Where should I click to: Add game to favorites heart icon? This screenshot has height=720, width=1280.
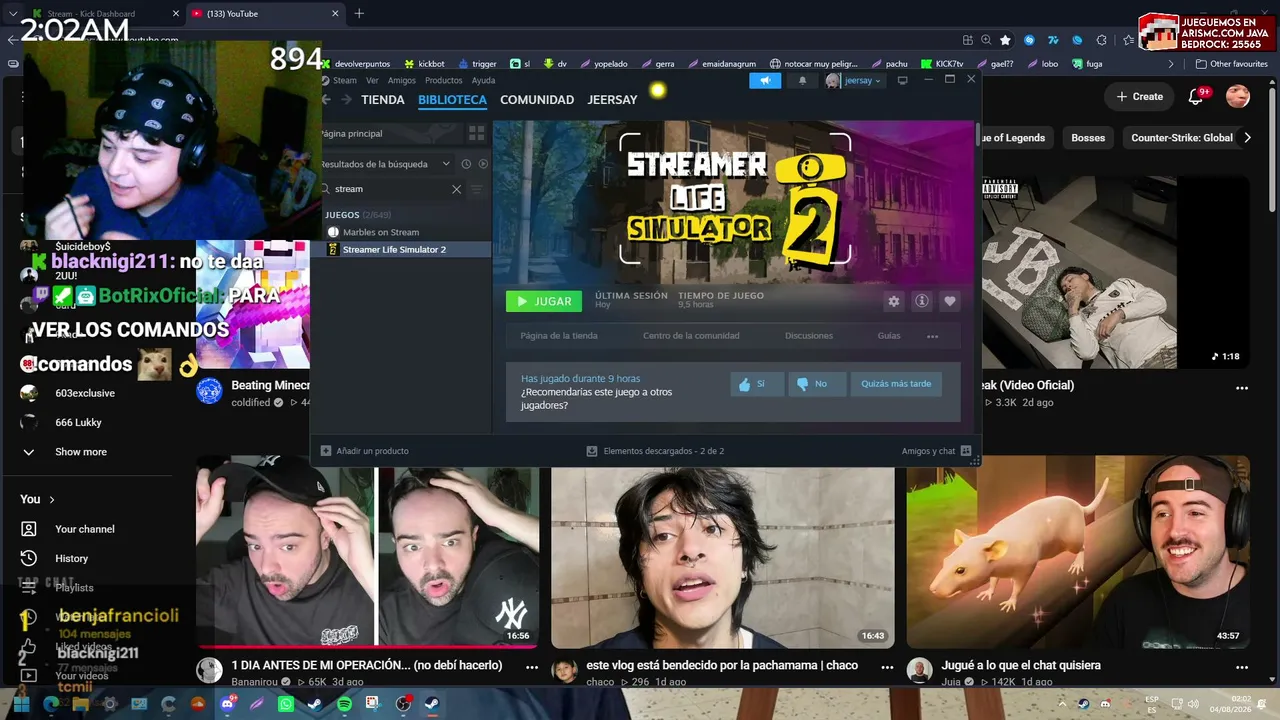950,301
